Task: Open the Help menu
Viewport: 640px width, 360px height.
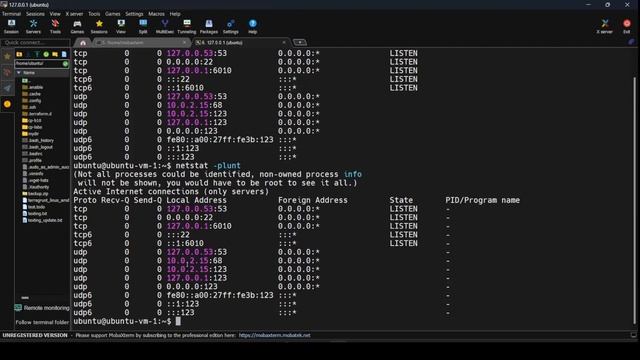Action: click(x=175, y=14)
